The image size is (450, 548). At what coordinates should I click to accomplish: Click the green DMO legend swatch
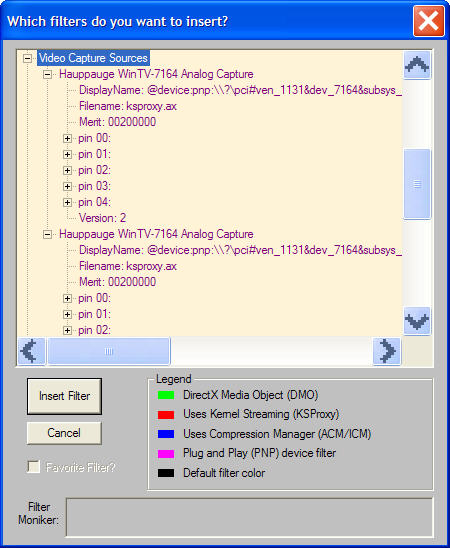pyautogui.click(x=166, y=395)
